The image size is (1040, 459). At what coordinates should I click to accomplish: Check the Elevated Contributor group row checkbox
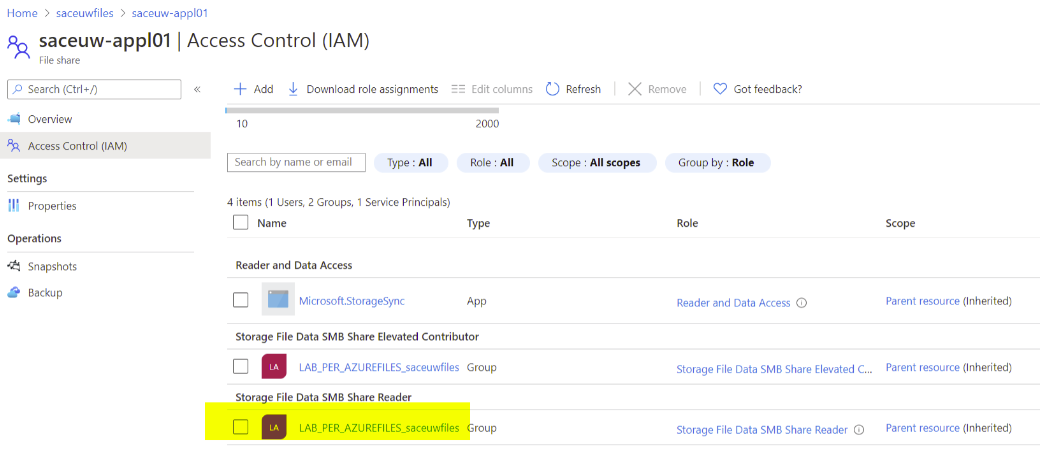tap(241, 367)
